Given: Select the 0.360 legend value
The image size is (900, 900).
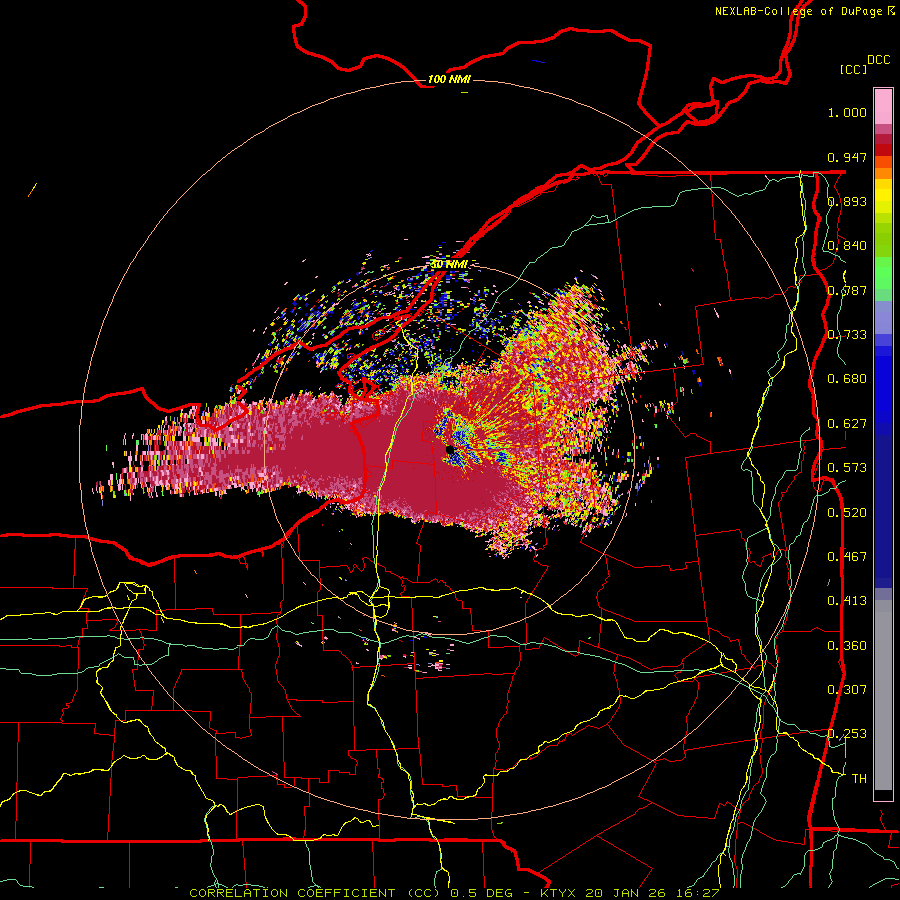Looking at the screenshot, I should [x=847, y=646].
